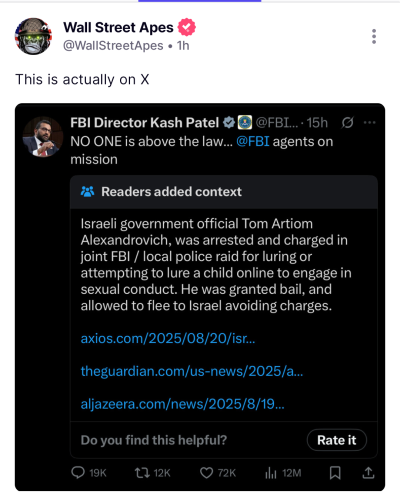400x500 pixels.
Task: Click the blue verified checkmark beside Kash Patel
Action: (229, 123)
